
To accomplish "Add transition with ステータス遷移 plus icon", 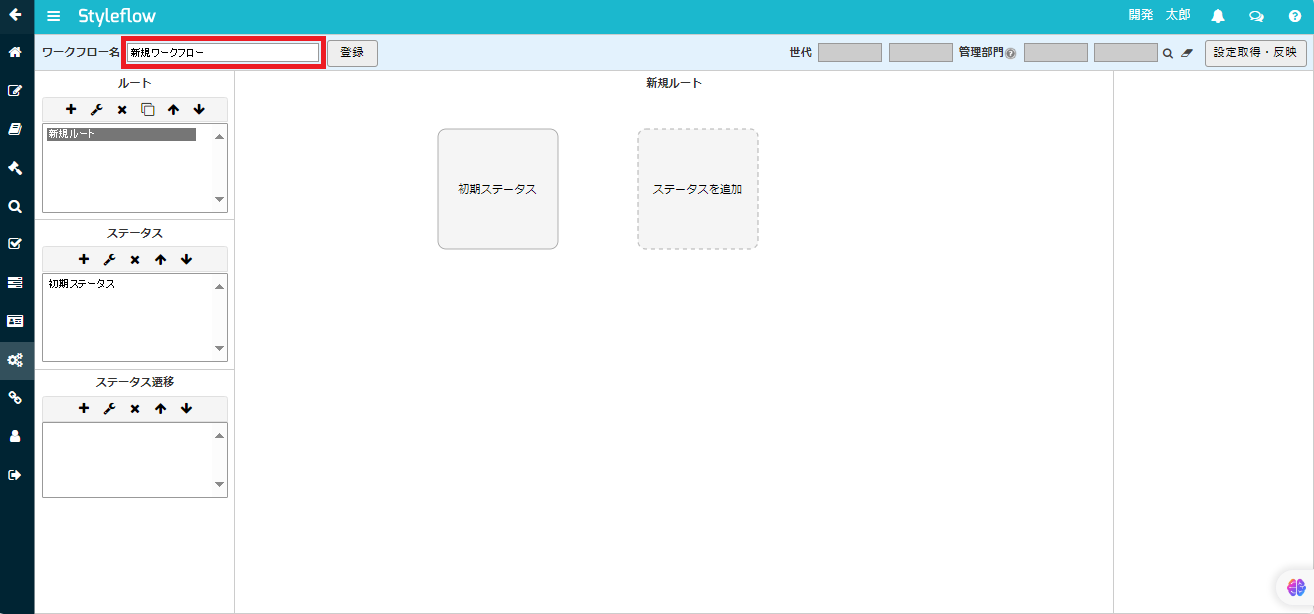I will pyautogui.click(x=84, y=408).
